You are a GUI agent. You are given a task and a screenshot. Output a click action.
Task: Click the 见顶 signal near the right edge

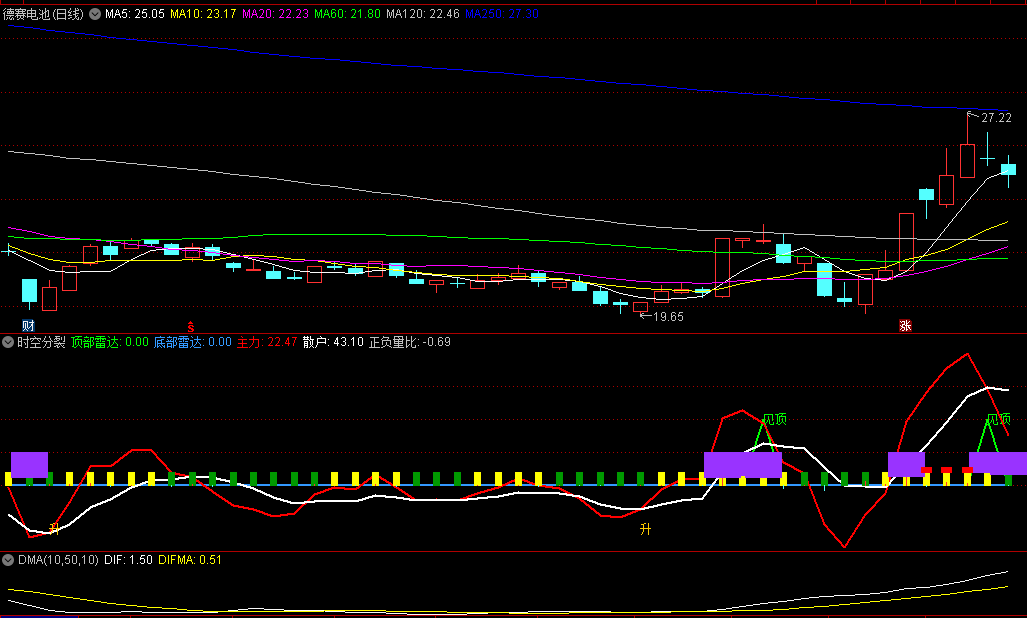pos(999,420)
